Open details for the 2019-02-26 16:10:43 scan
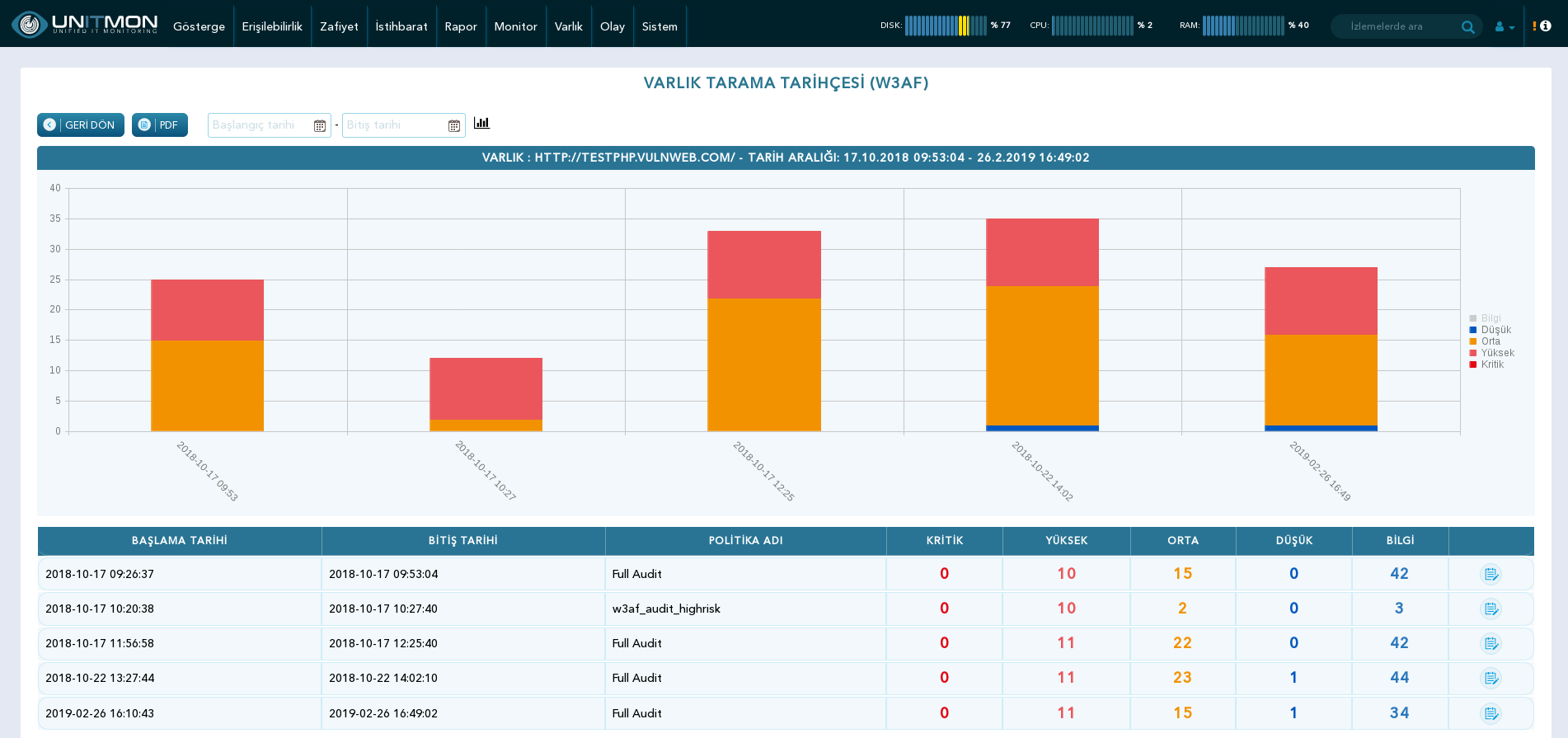This screenshot has width=1568, height=738. point(1491,713)
